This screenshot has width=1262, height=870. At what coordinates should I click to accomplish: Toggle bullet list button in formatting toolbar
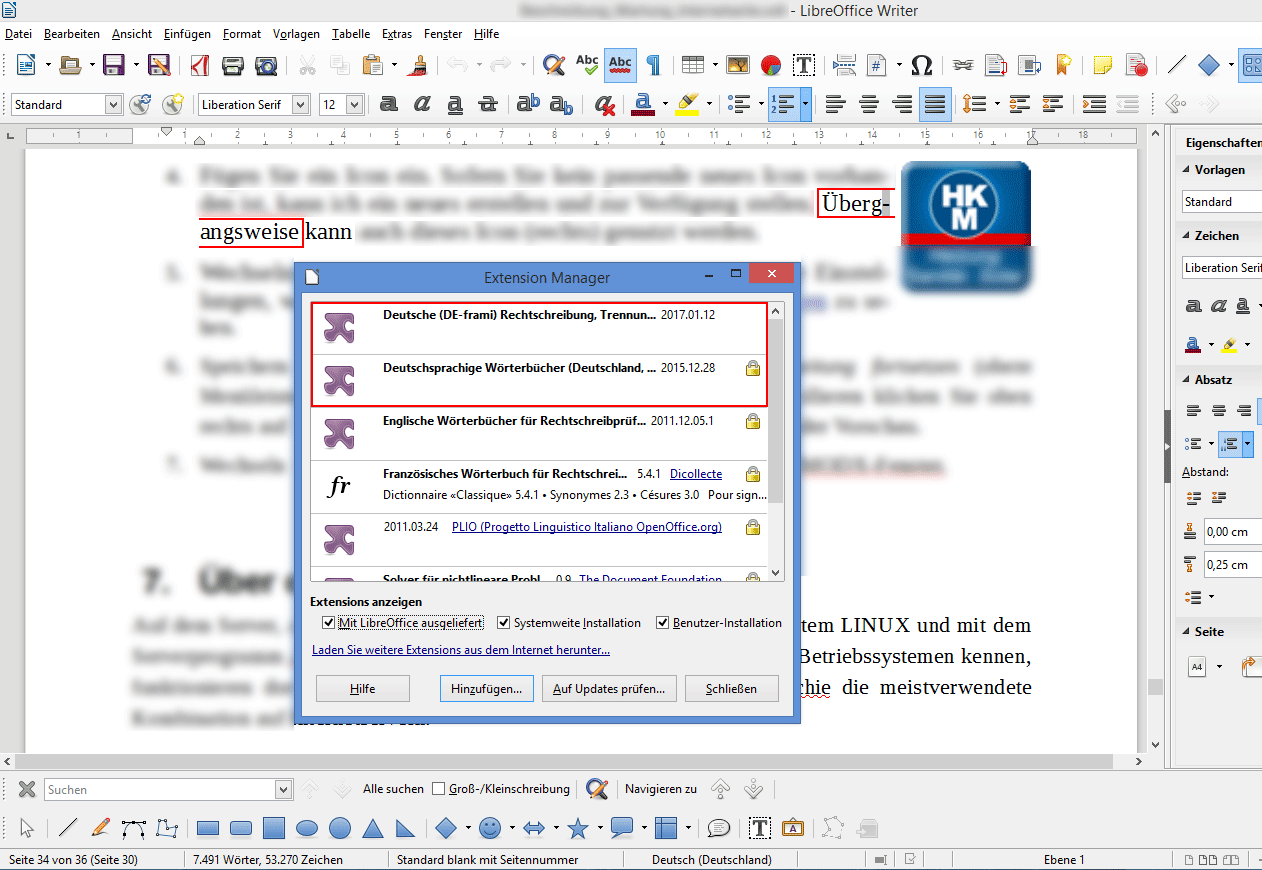[739, 104]
